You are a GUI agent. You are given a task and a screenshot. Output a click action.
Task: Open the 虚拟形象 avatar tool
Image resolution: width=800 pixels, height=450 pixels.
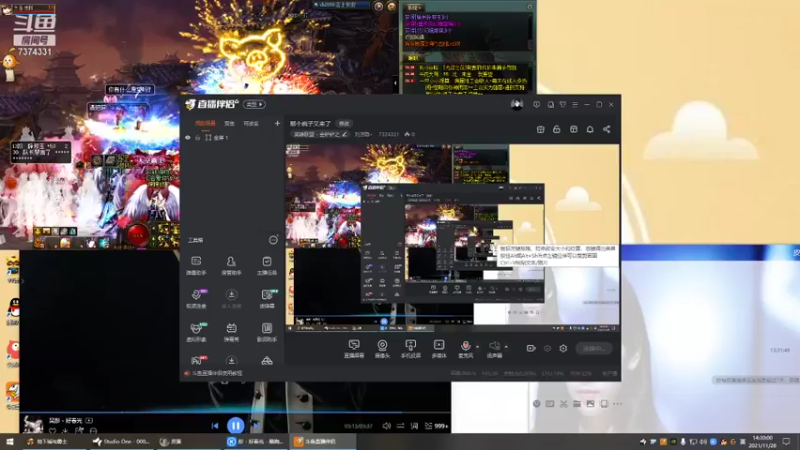tap(196, 332)
